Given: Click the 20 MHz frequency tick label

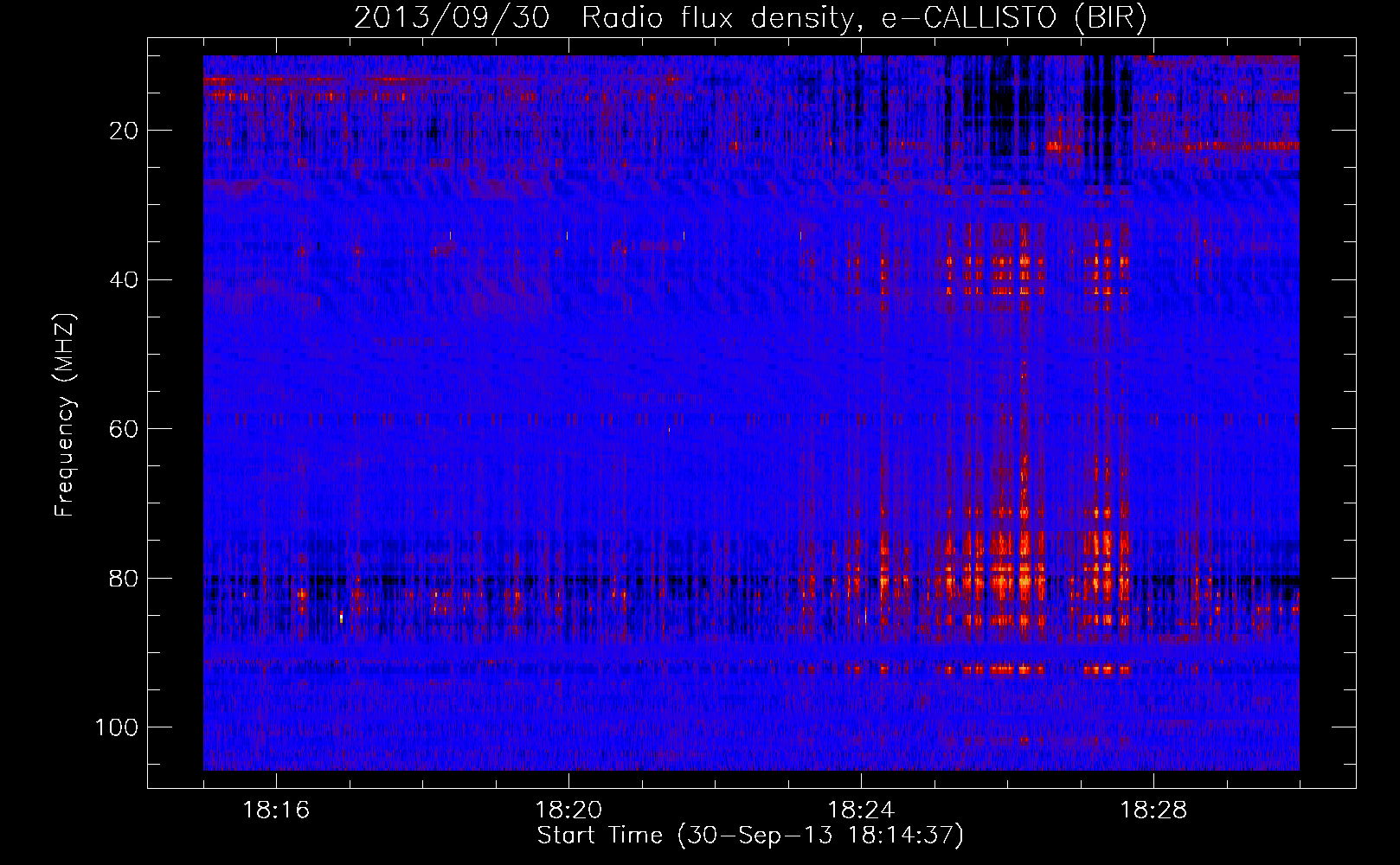Looking at the screenshot, I should point(125,131).
